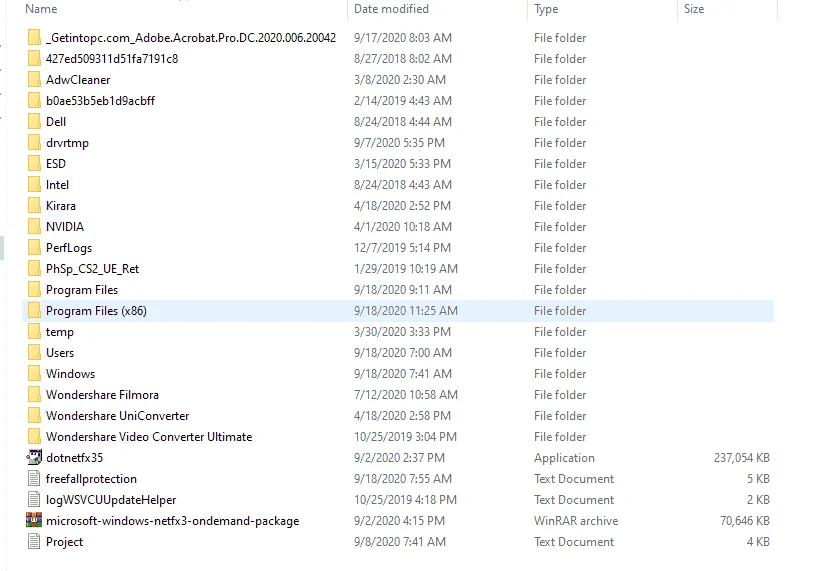Sort by the Date modified column header
The height and width of the screenshot is (571, 814).
[391, 9]
